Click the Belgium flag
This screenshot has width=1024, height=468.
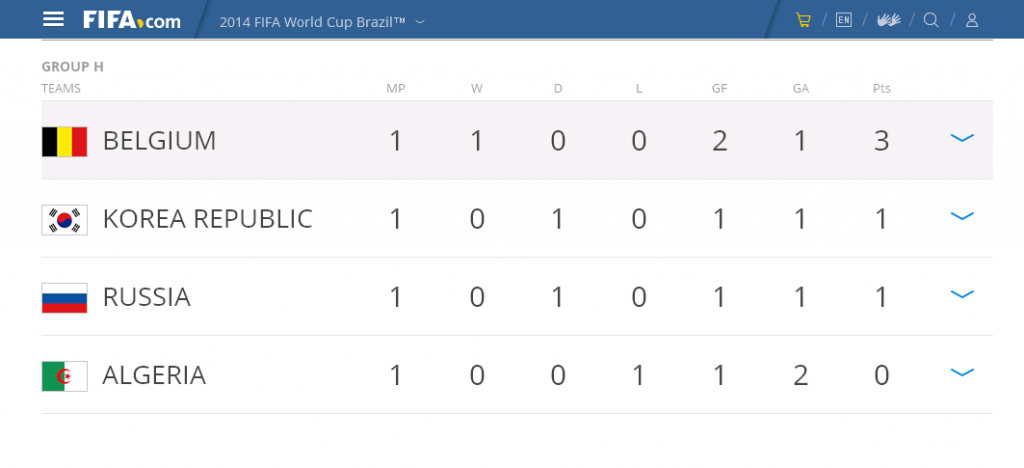tap(65, 142)
